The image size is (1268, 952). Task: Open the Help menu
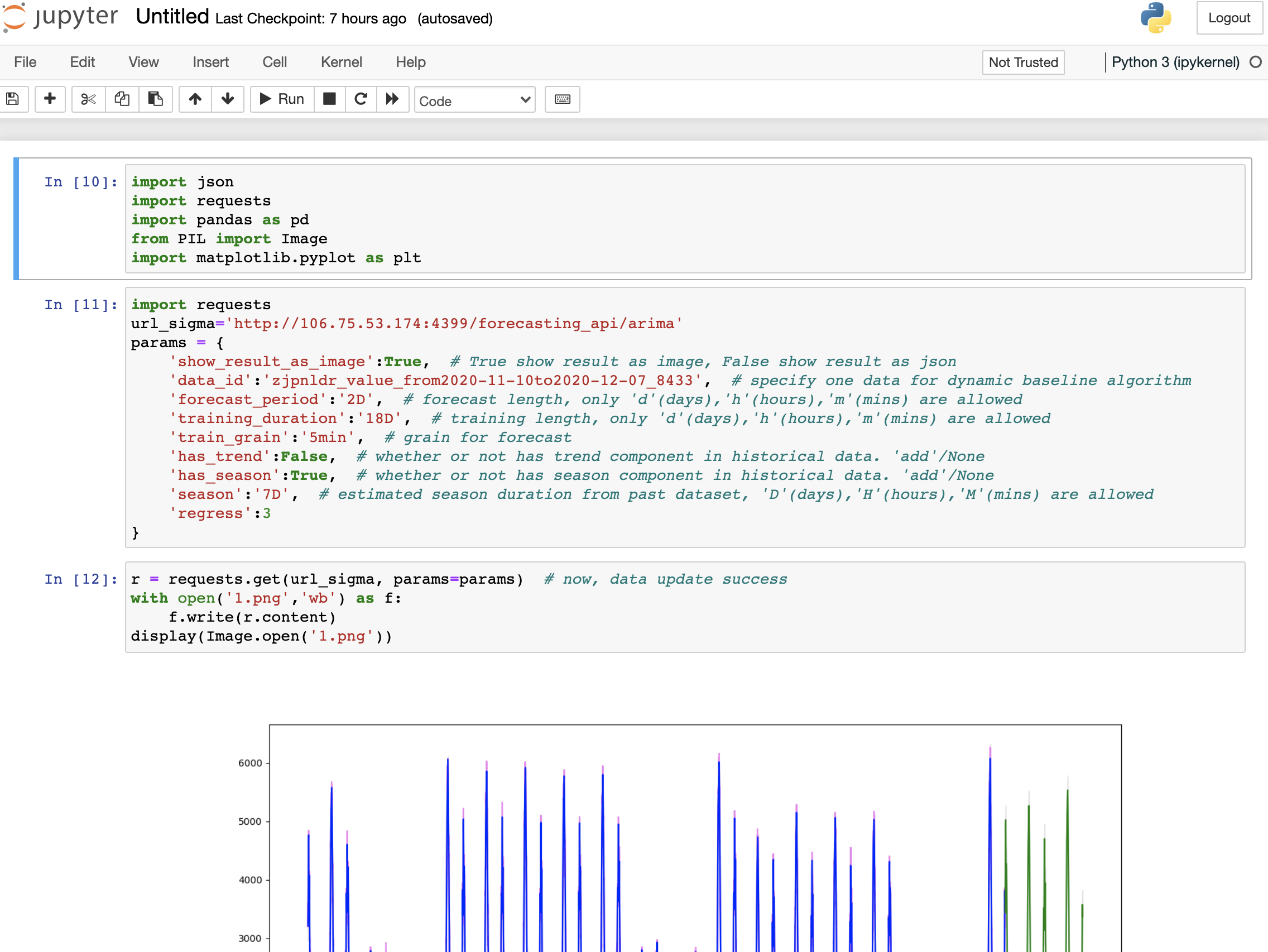click(410, 62)
